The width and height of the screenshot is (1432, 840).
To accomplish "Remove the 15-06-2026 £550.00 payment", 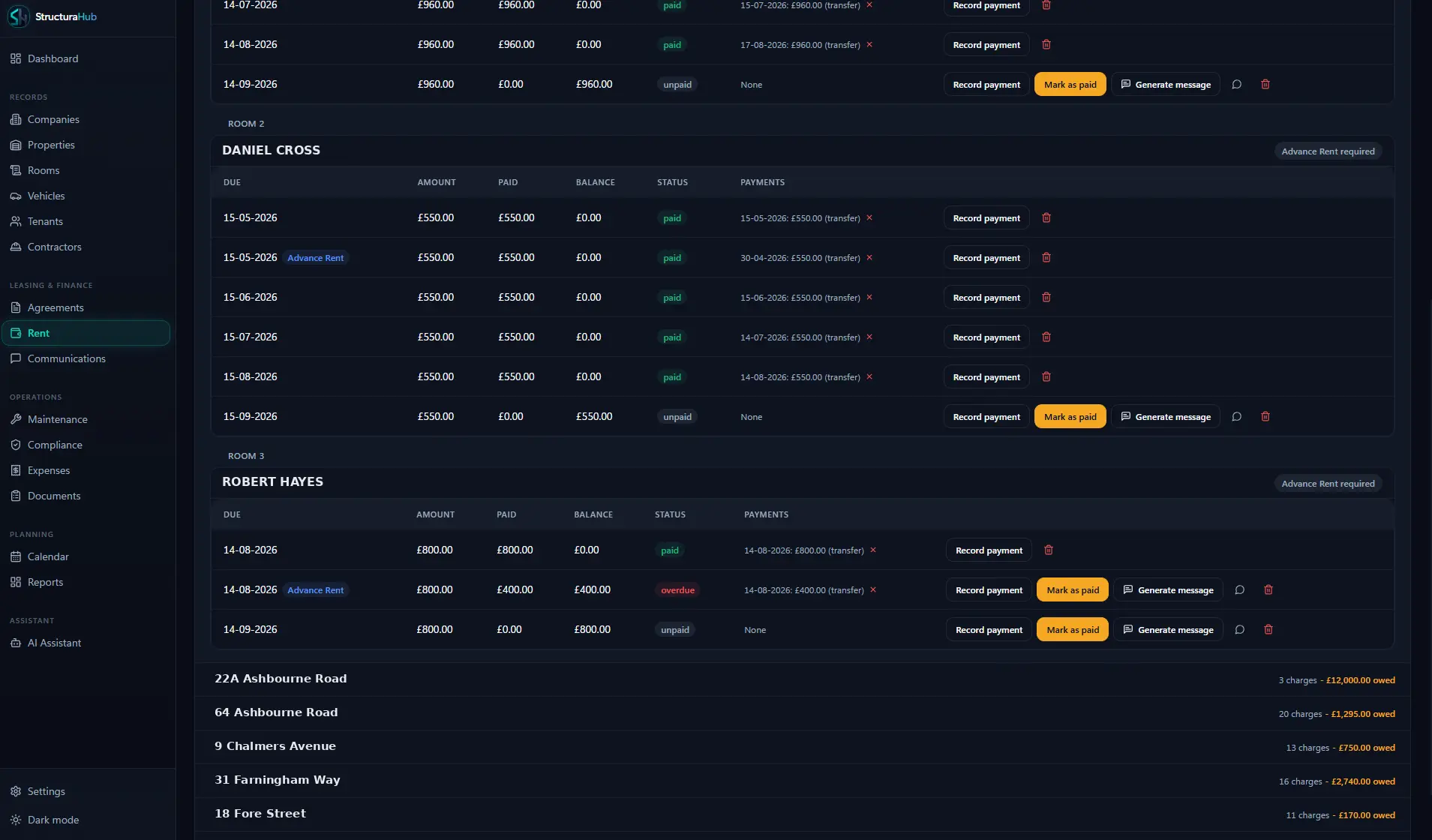I will 869,297.
